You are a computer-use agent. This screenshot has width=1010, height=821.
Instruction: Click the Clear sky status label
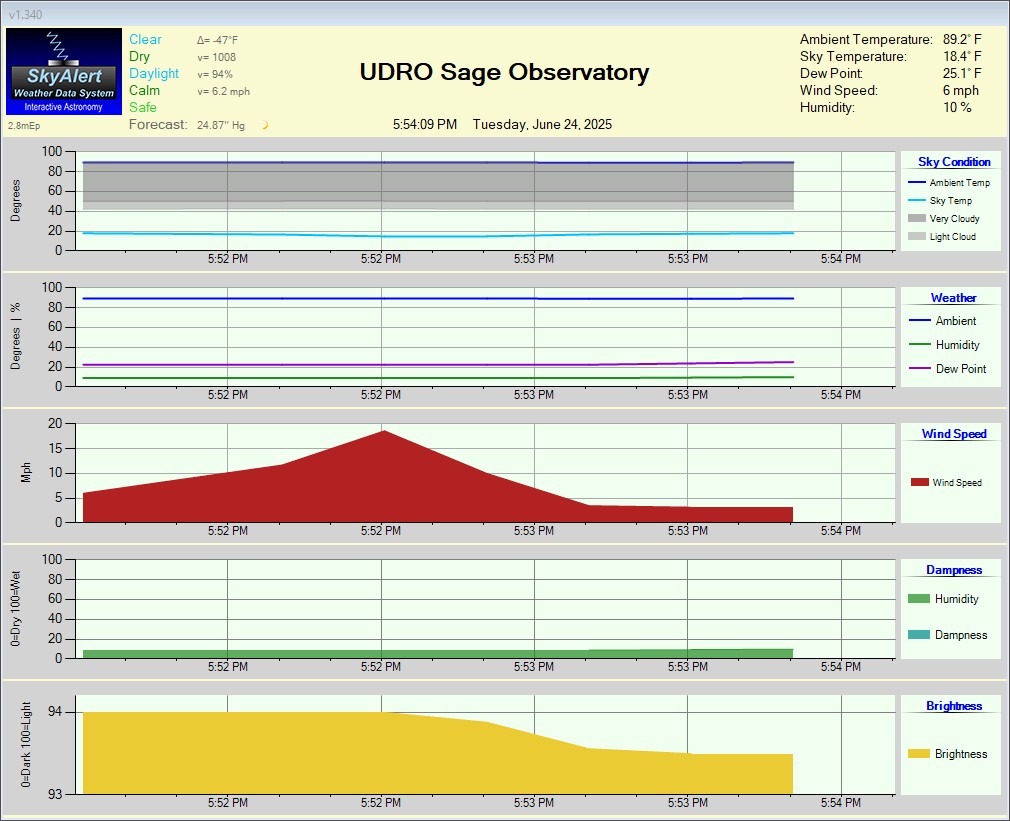[143, 39]
